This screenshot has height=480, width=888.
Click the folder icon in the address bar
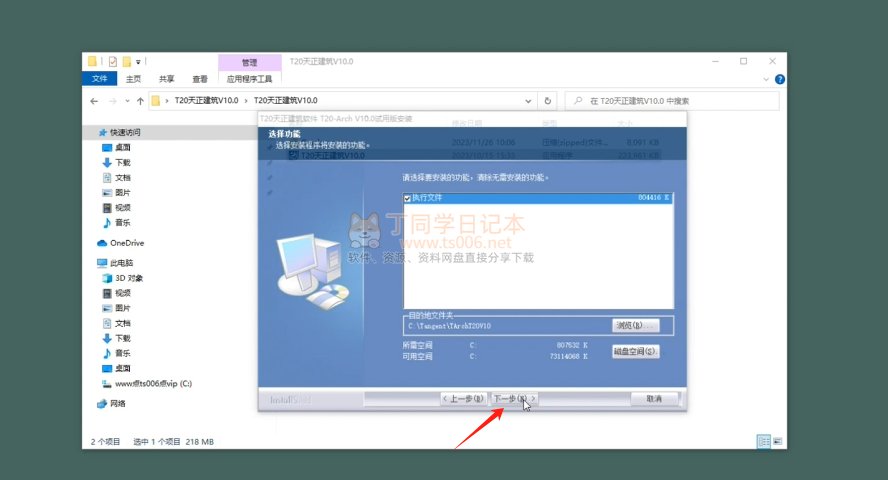(156, 101)
